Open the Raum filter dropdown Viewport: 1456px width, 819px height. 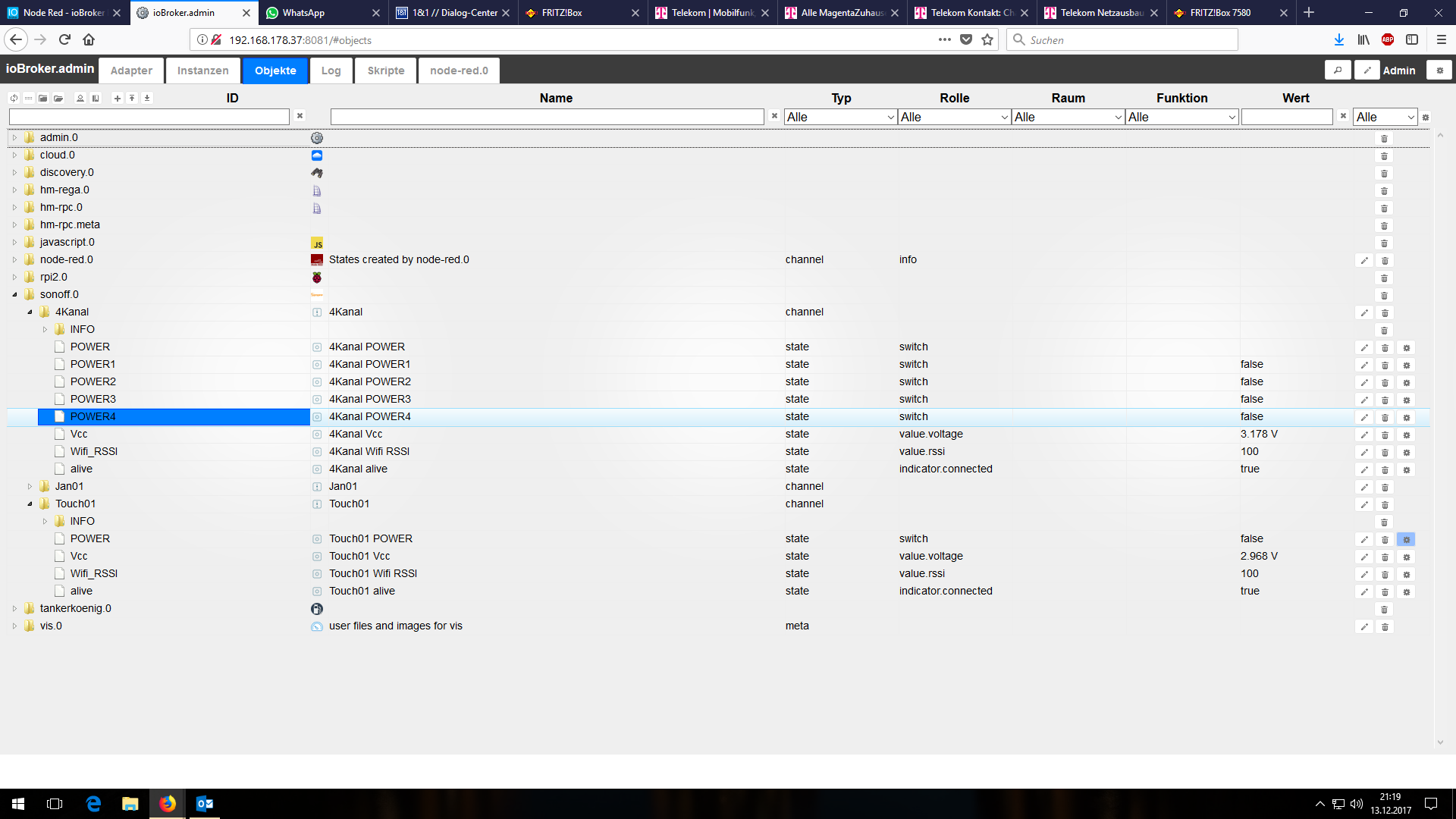pos(1068,117)
